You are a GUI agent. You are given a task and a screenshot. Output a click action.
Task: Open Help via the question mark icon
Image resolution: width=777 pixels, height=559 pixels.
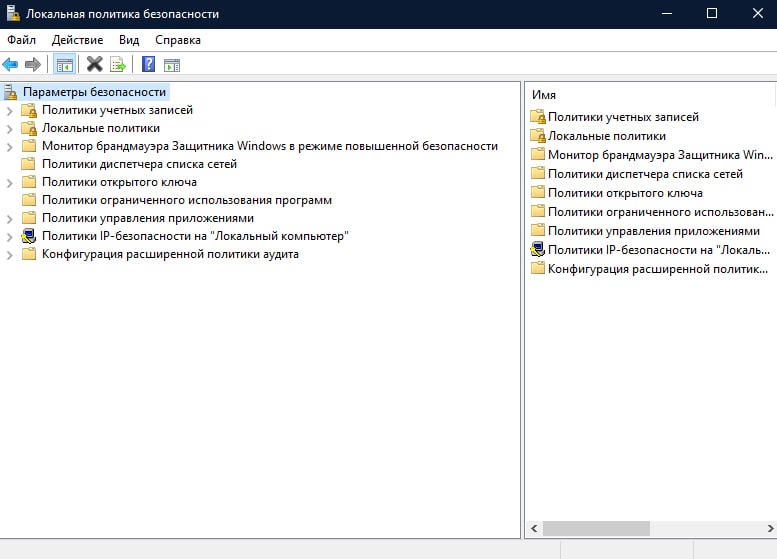(x=148, y=64)
